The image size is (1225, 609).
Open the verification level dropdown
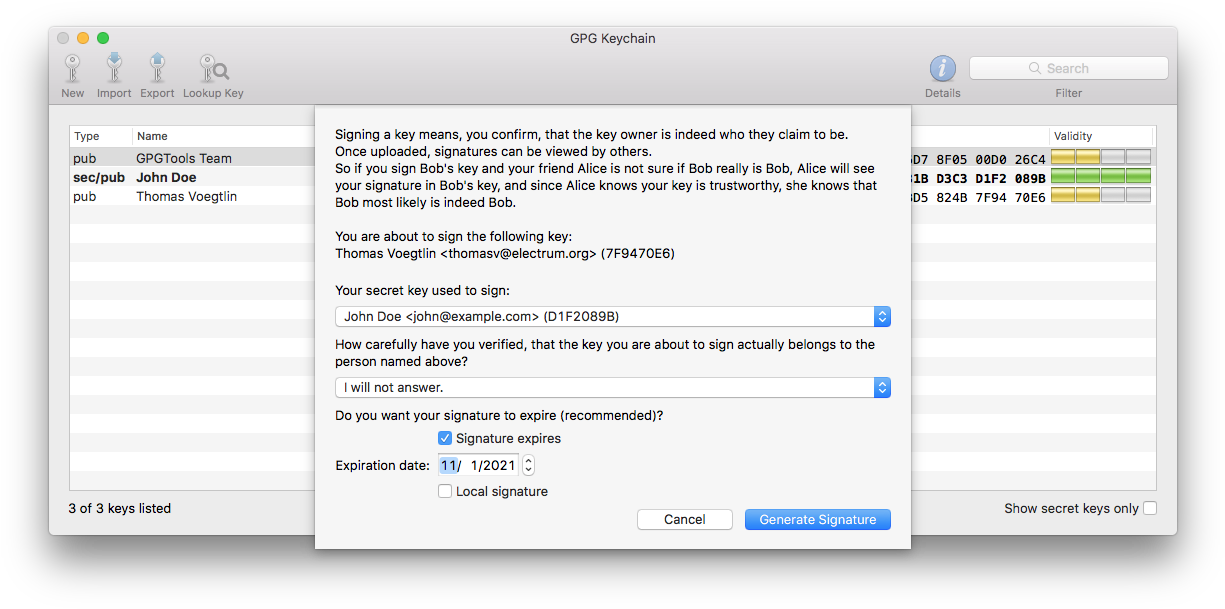[x=612, y=387]
